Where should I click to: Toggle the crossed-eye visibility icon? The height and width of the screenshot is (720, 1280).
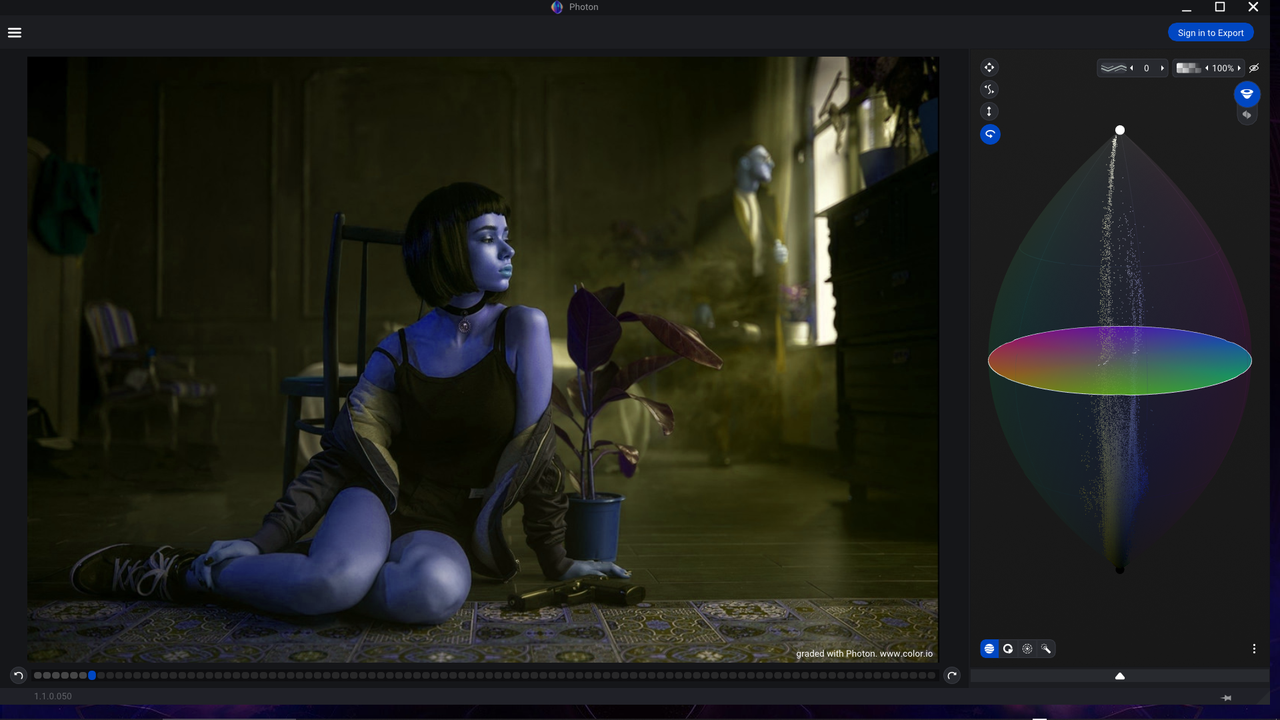coord(1254,68)
